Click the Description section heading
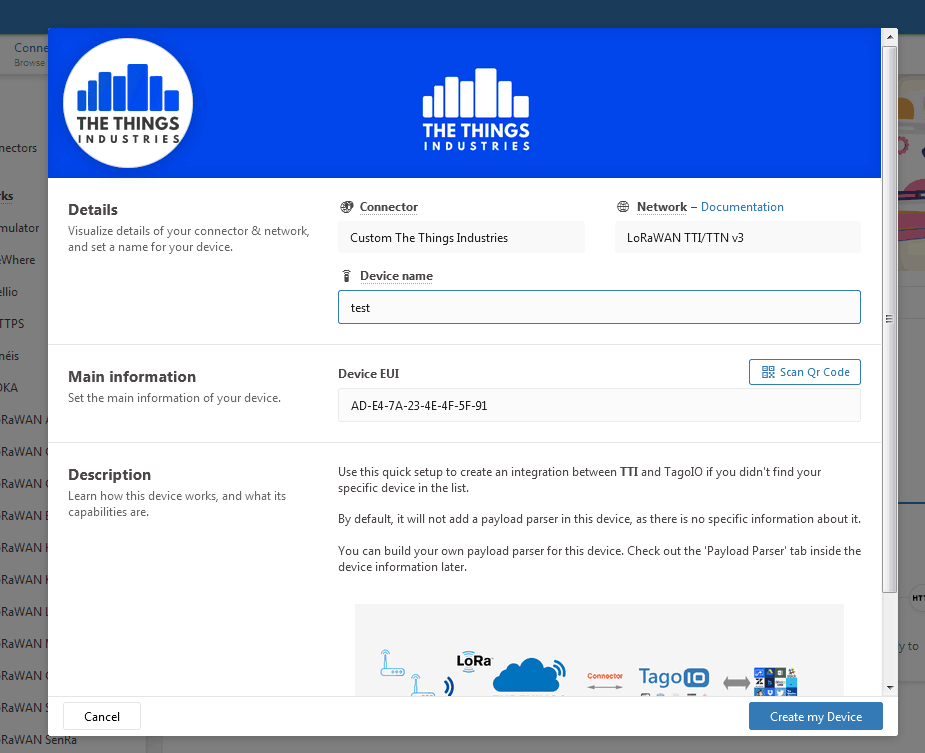Image resolution: width=925 pixels, height=753 pixels. point(110,474)
